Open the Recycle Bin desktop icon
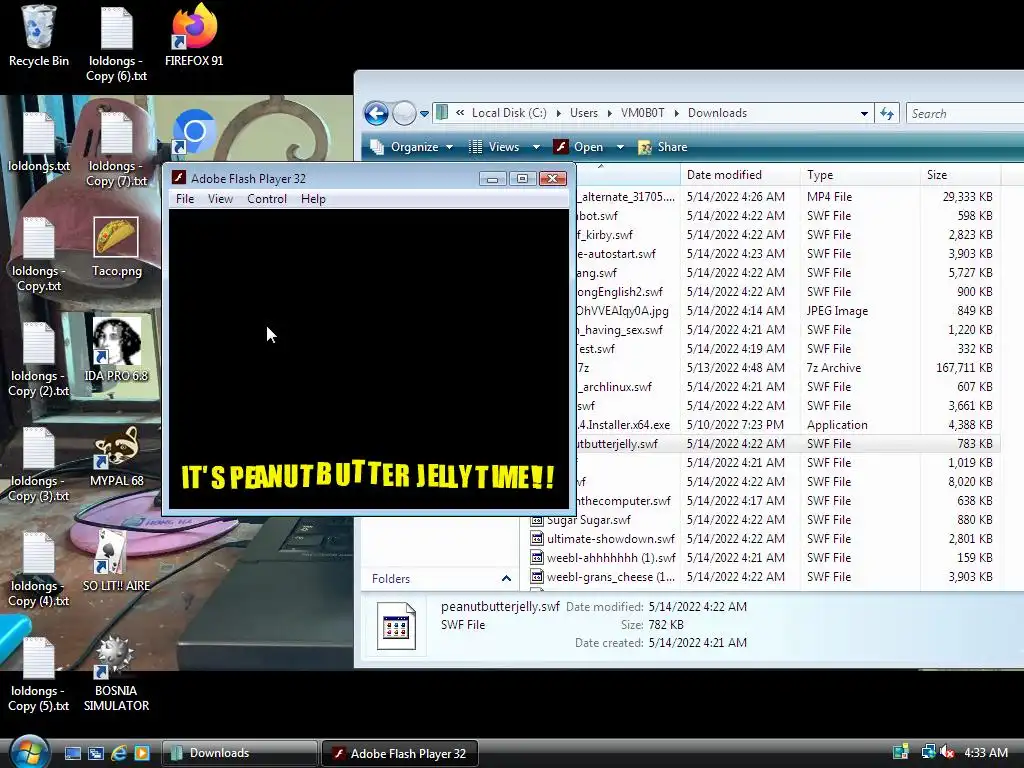This screenshot has width=1024, height=768. [x=39, y=36]
